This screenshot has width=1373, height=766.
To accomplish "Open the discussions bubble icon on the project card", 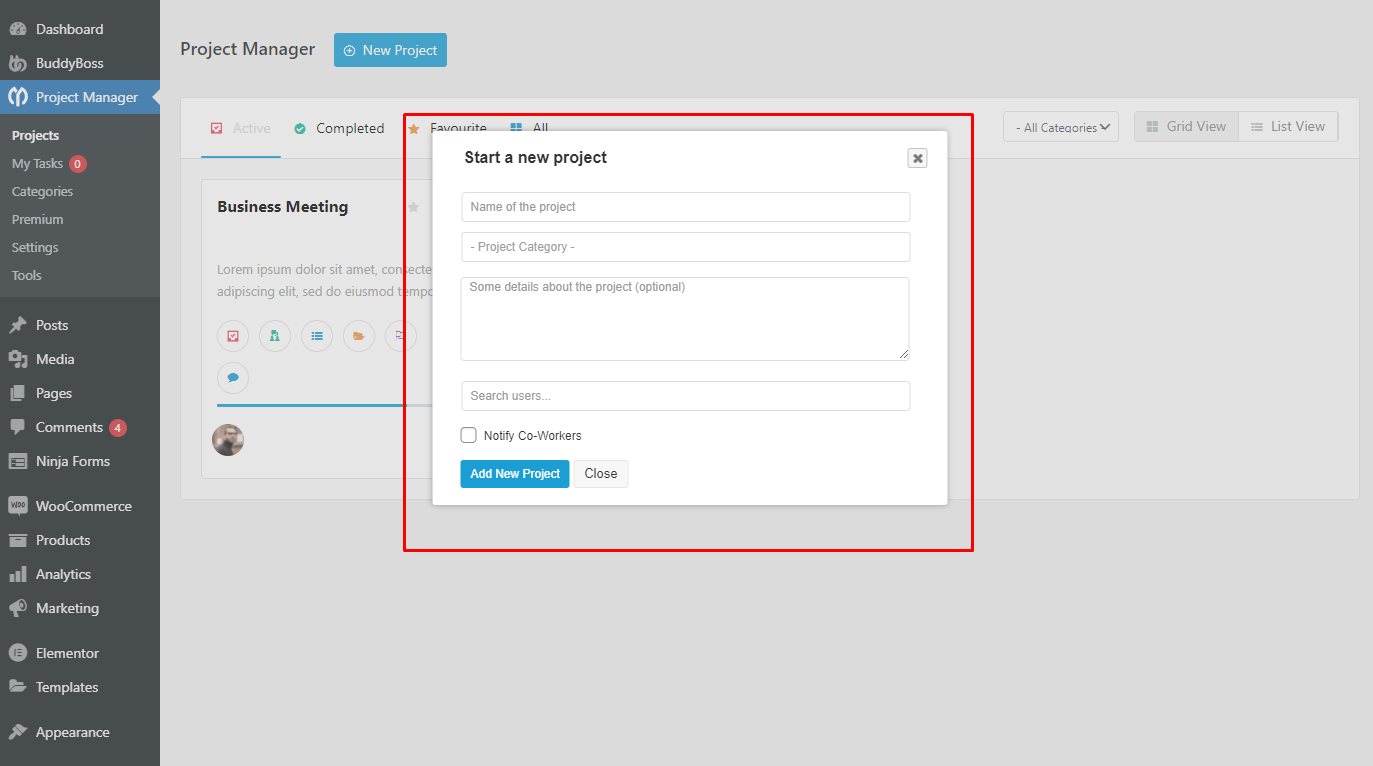I will (x=232, y=378).
